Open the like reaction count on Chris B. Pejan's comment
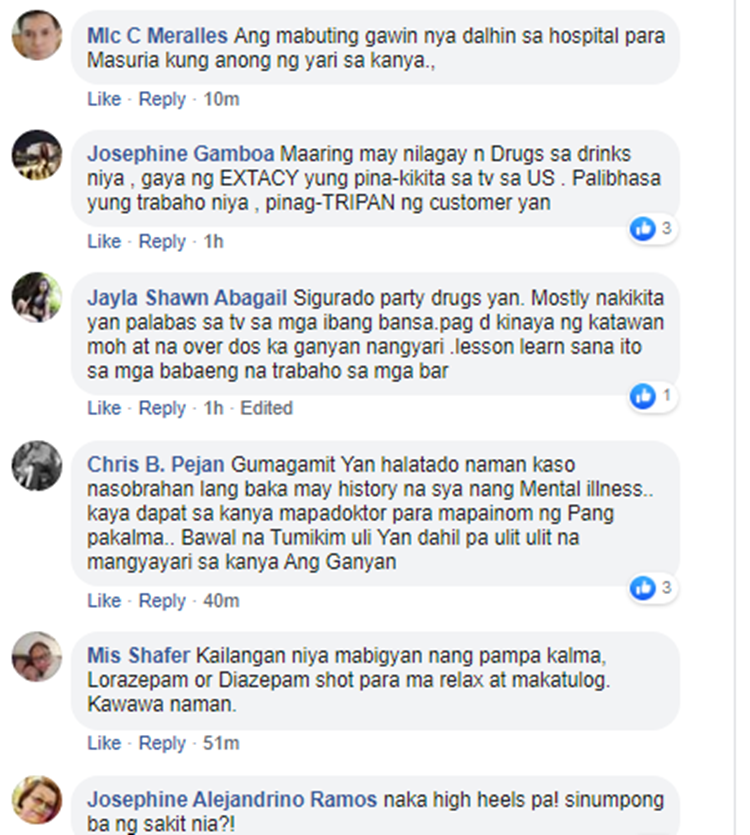 652,588
